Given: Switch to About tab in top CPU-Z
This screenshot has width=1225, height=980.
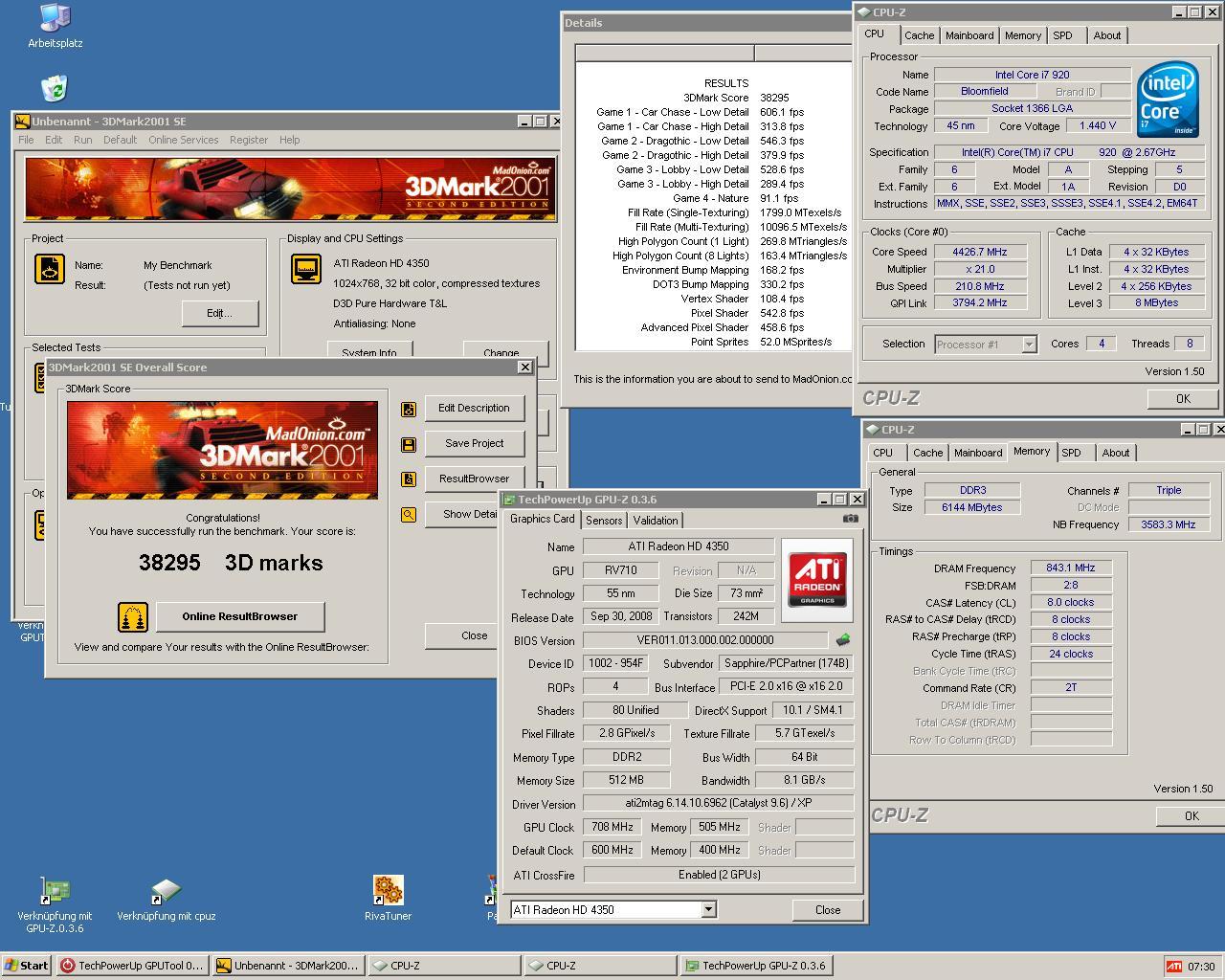Looking at the screenshot, I should click(x=1107, y=35).
